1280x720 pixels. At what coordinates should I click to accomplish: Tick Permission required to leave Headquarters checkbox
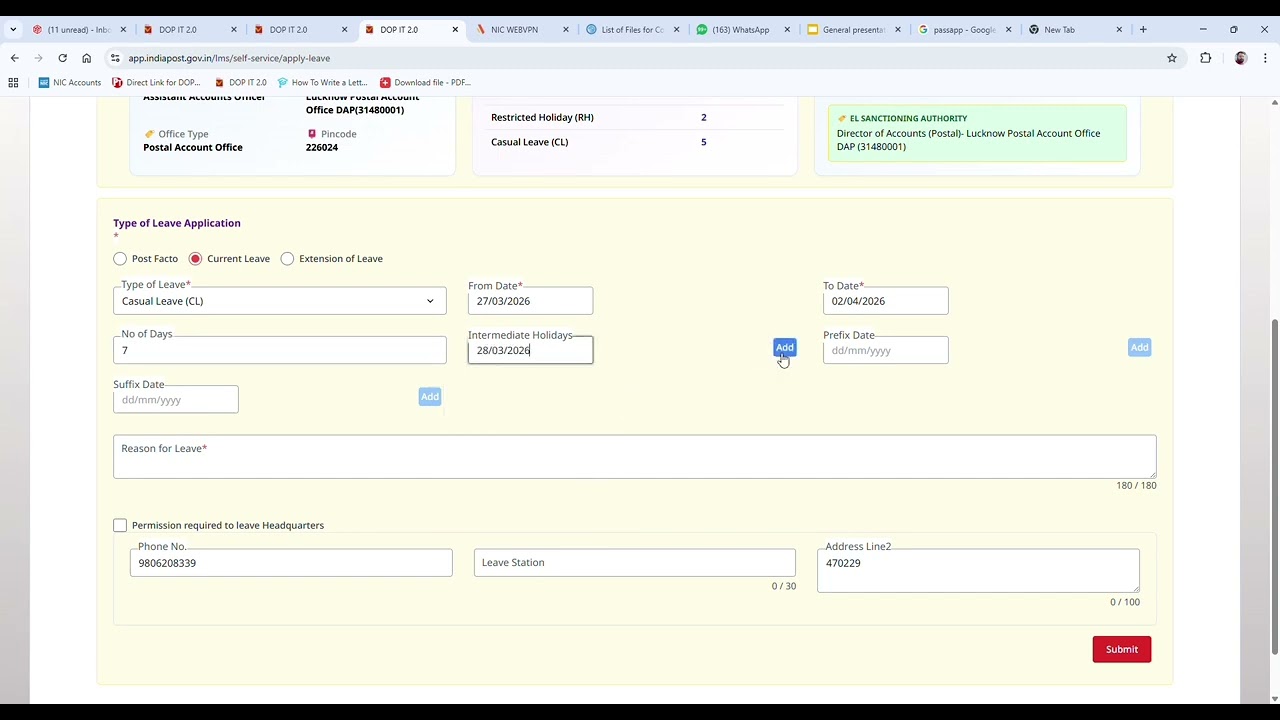[x=120, y=525]
